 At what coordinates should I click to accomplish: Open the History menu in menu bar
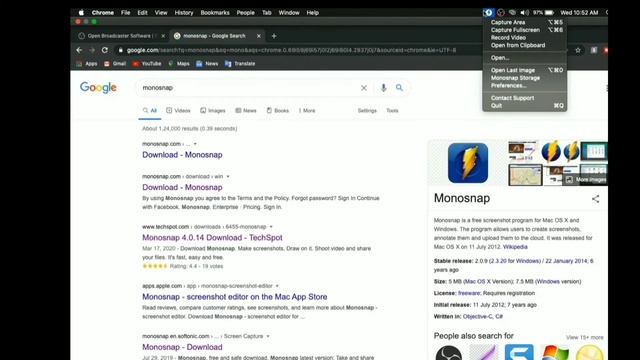(184, 13)
